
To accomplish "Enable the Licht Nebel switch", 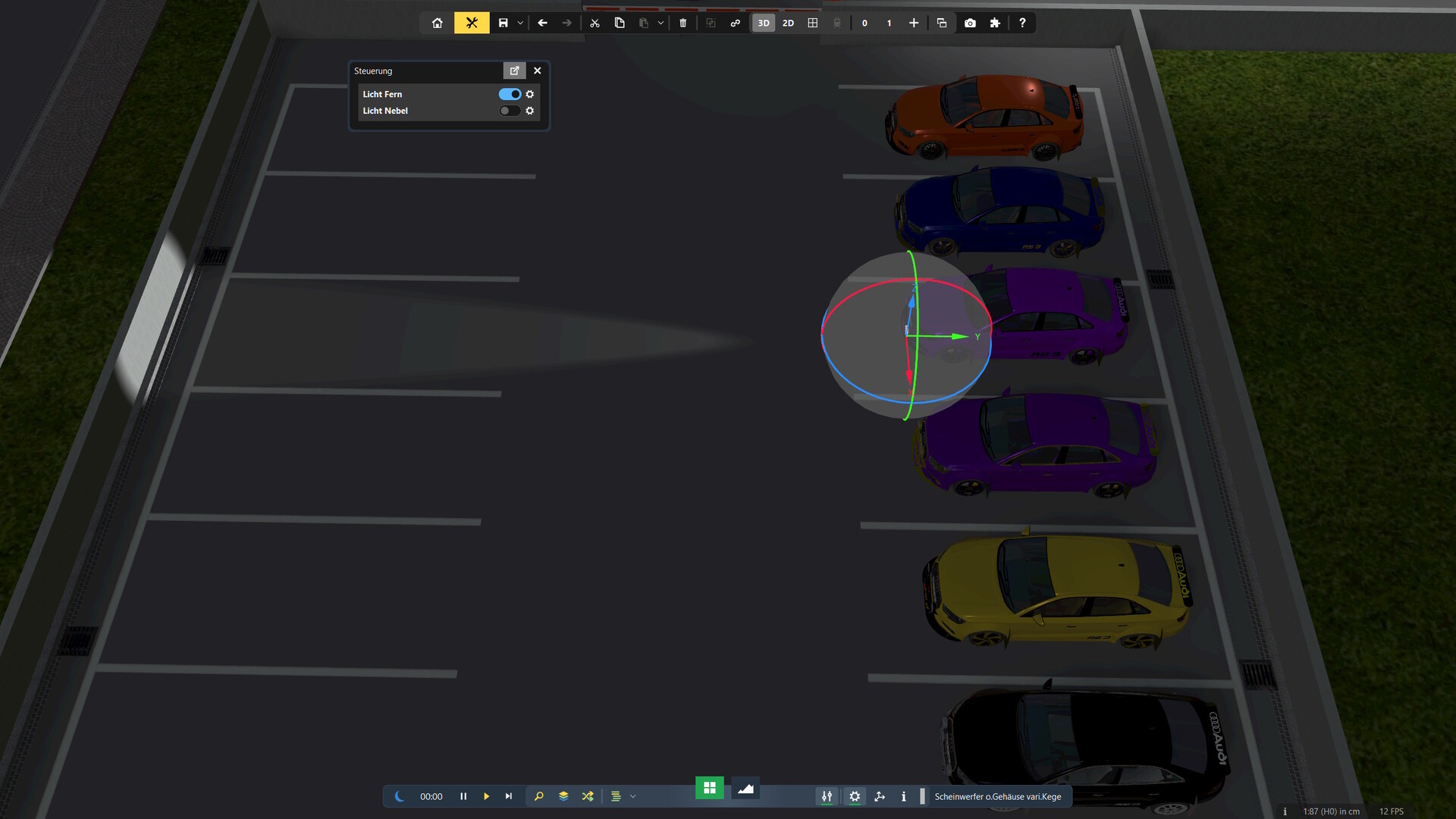I will coord(510,111).
